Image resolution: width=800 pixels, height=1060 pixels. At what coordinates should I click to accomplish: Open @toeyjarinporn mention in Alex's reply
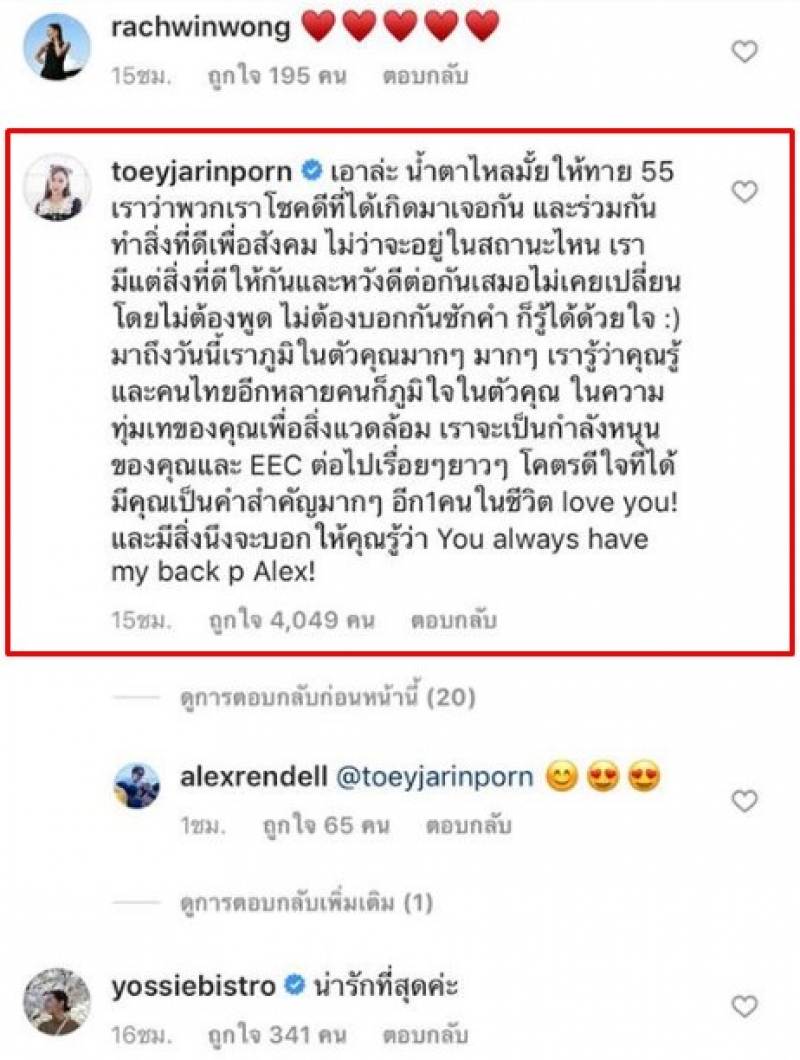[435, 777]
